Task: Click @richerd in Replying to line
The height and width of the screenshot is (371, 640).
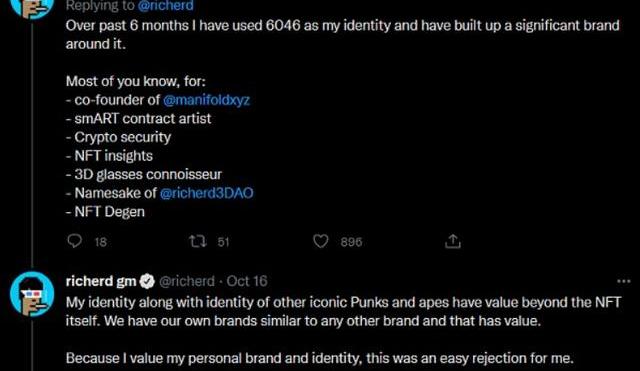Action: [166, 6]
